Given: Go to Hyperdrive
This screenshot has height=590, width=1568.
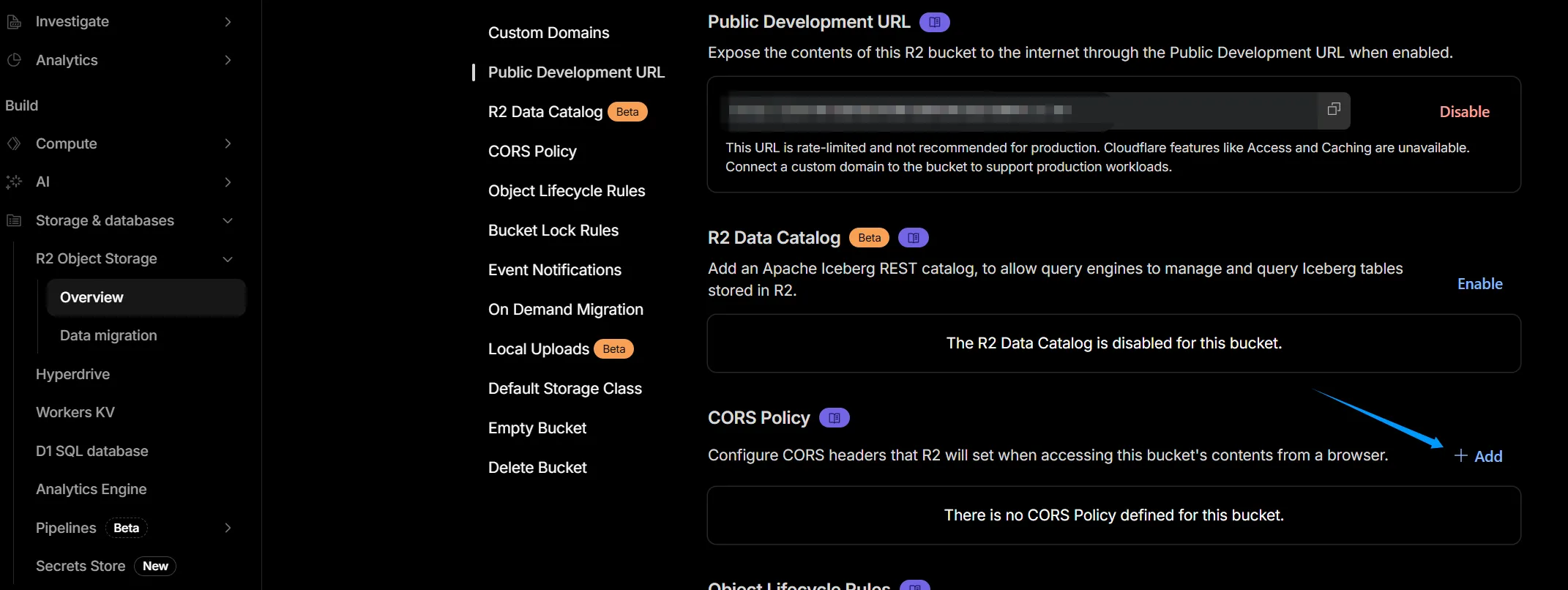Looking at the screenshot, I should [73, 374].
